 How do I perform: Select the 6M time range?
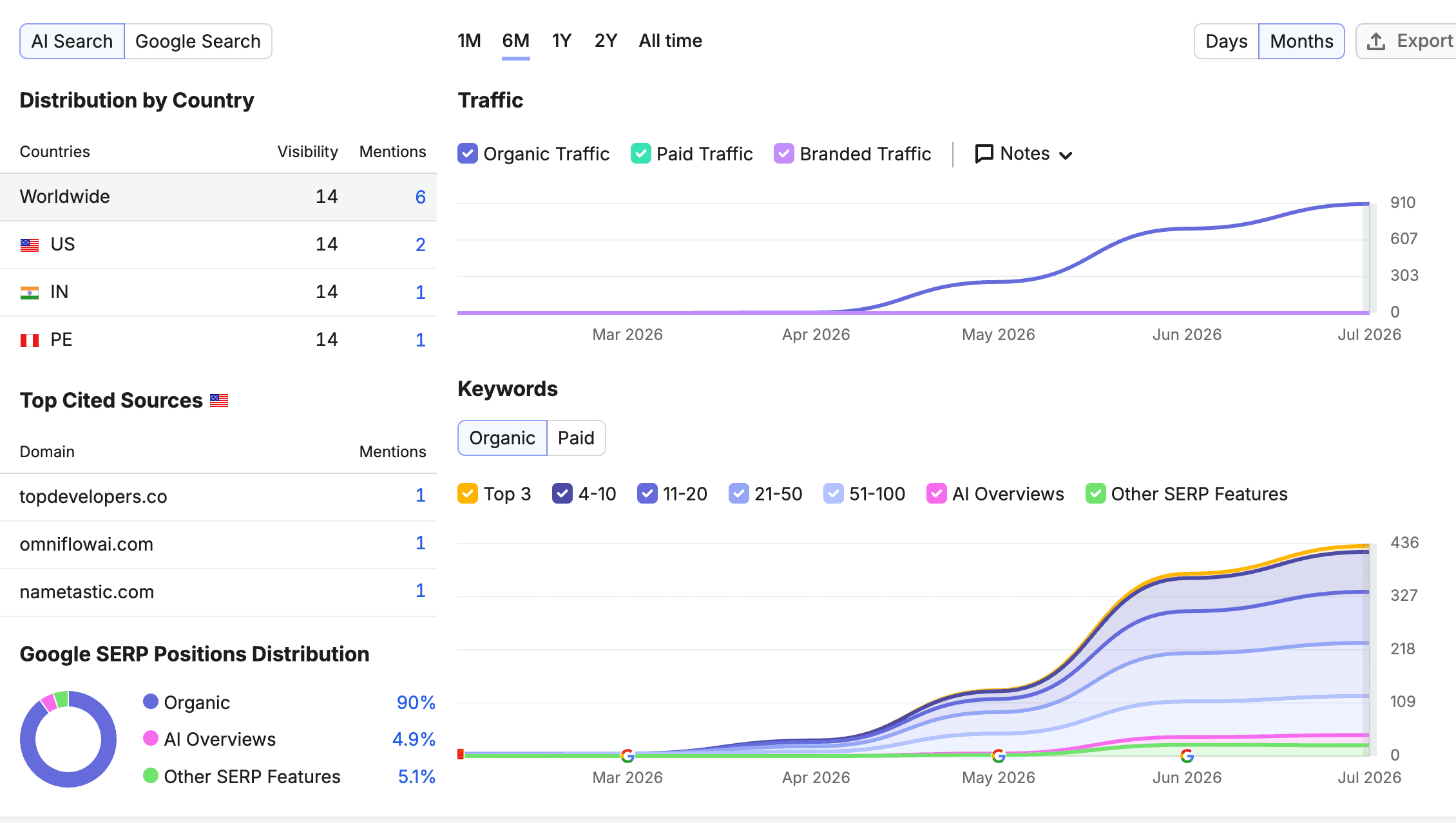pyautogui.click(x=515, y=41)
